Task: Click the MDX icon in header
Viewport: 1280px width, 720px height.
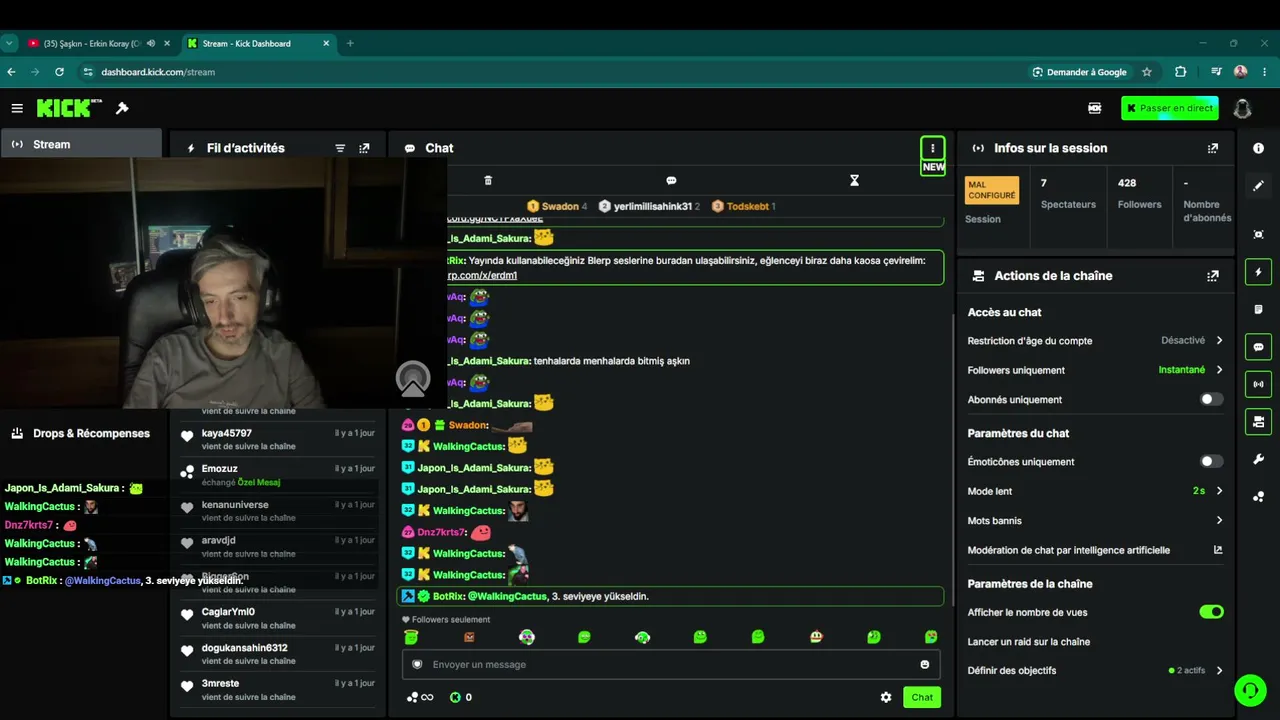Action: pos(1095,108)
